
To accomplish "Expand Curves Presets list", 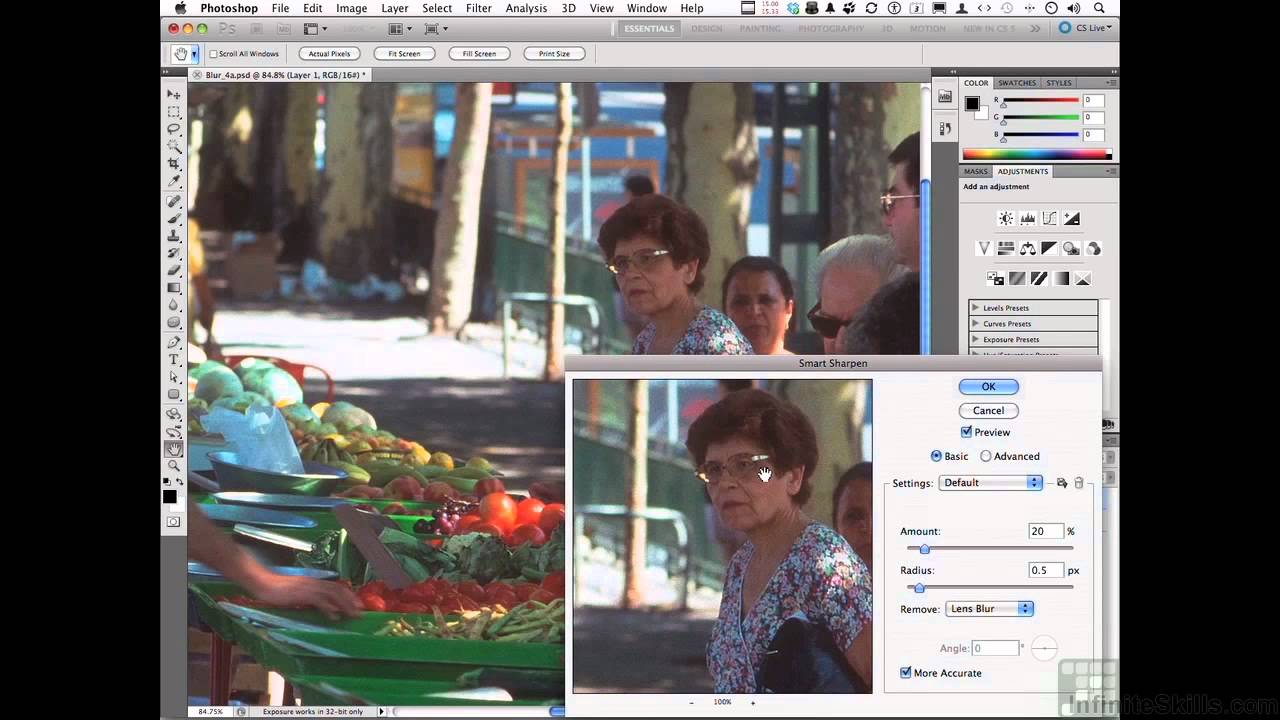I will click(976, 324).
